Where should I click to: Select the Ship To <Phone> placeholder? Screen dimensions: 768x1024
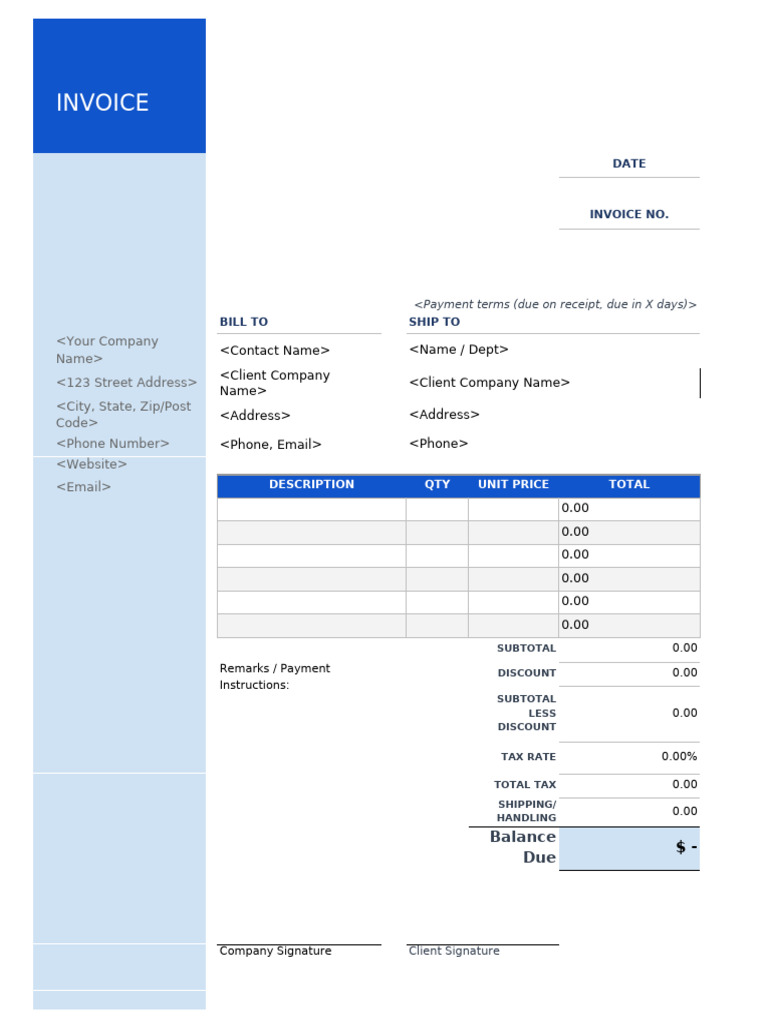pyautogui.click(x=438, y=443)
